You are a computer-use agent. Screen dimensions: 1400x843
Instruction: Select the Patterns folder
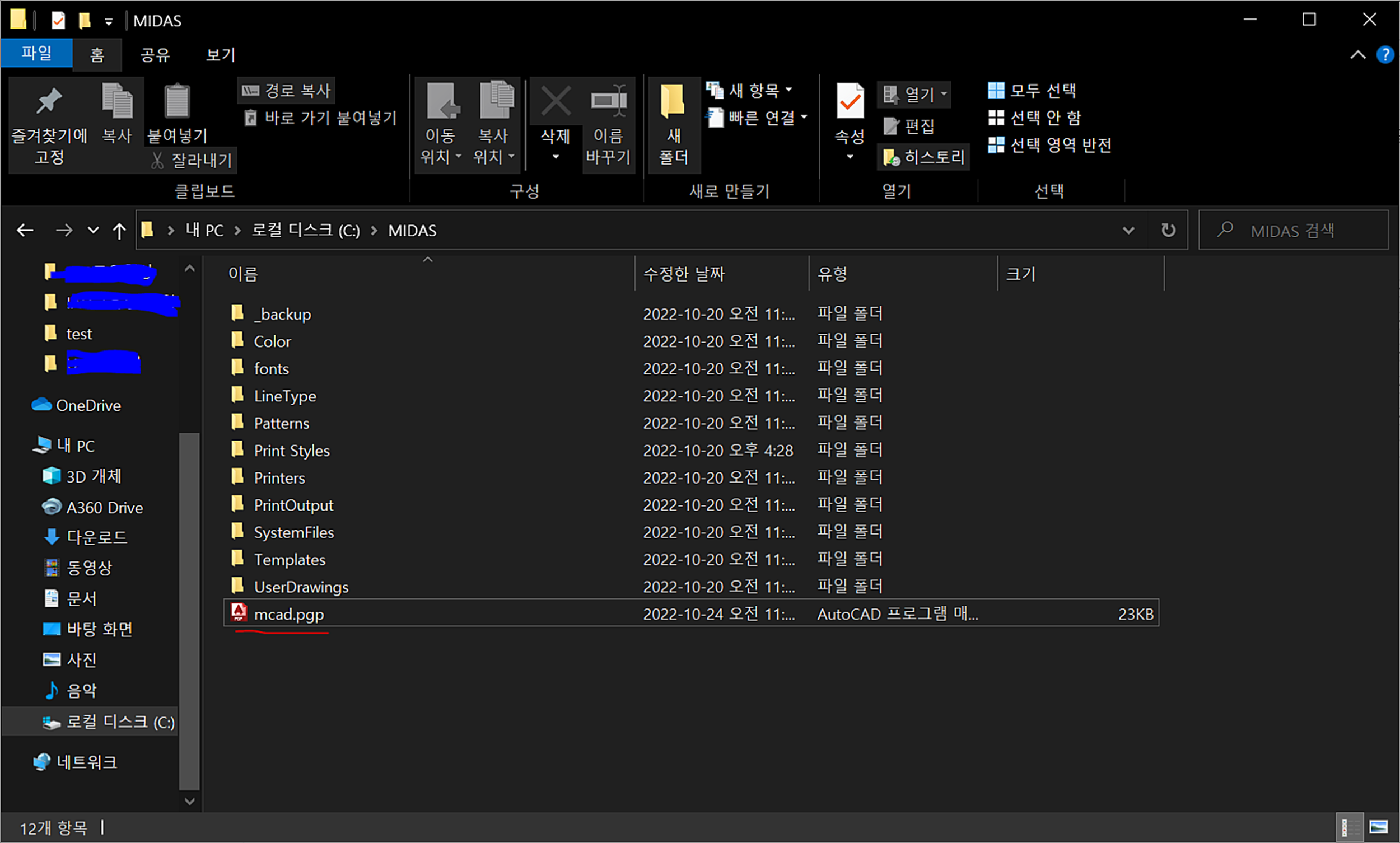pyautogui.click(x=691, y=423)
